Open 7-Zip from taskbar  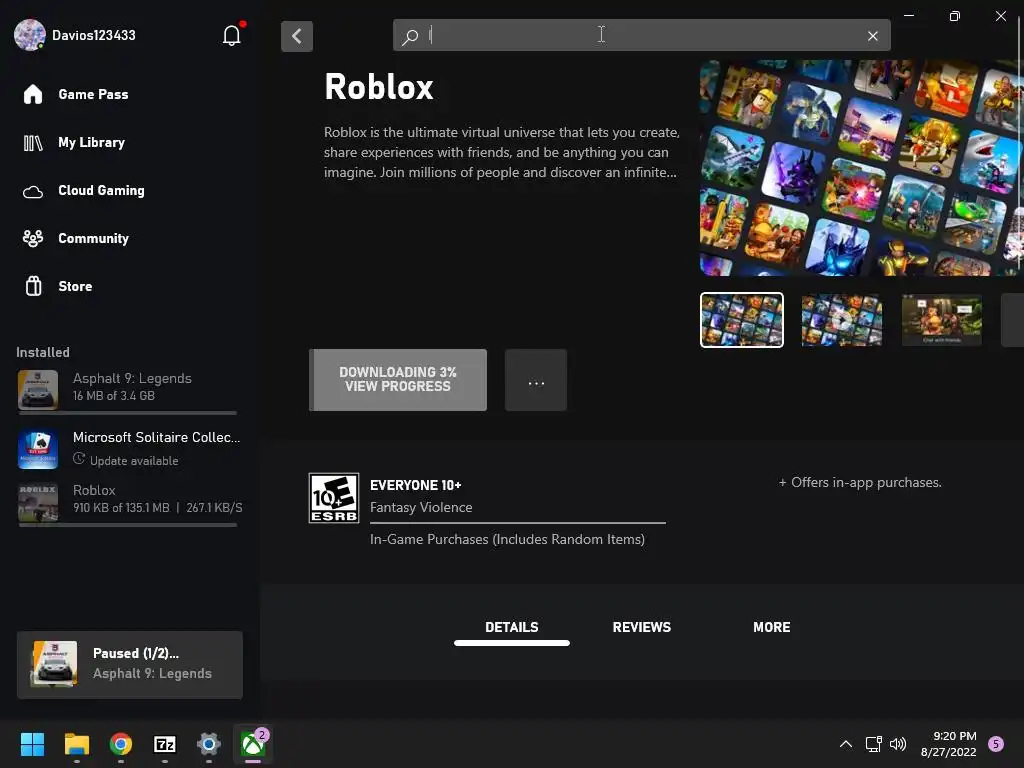tap(165, 744)
